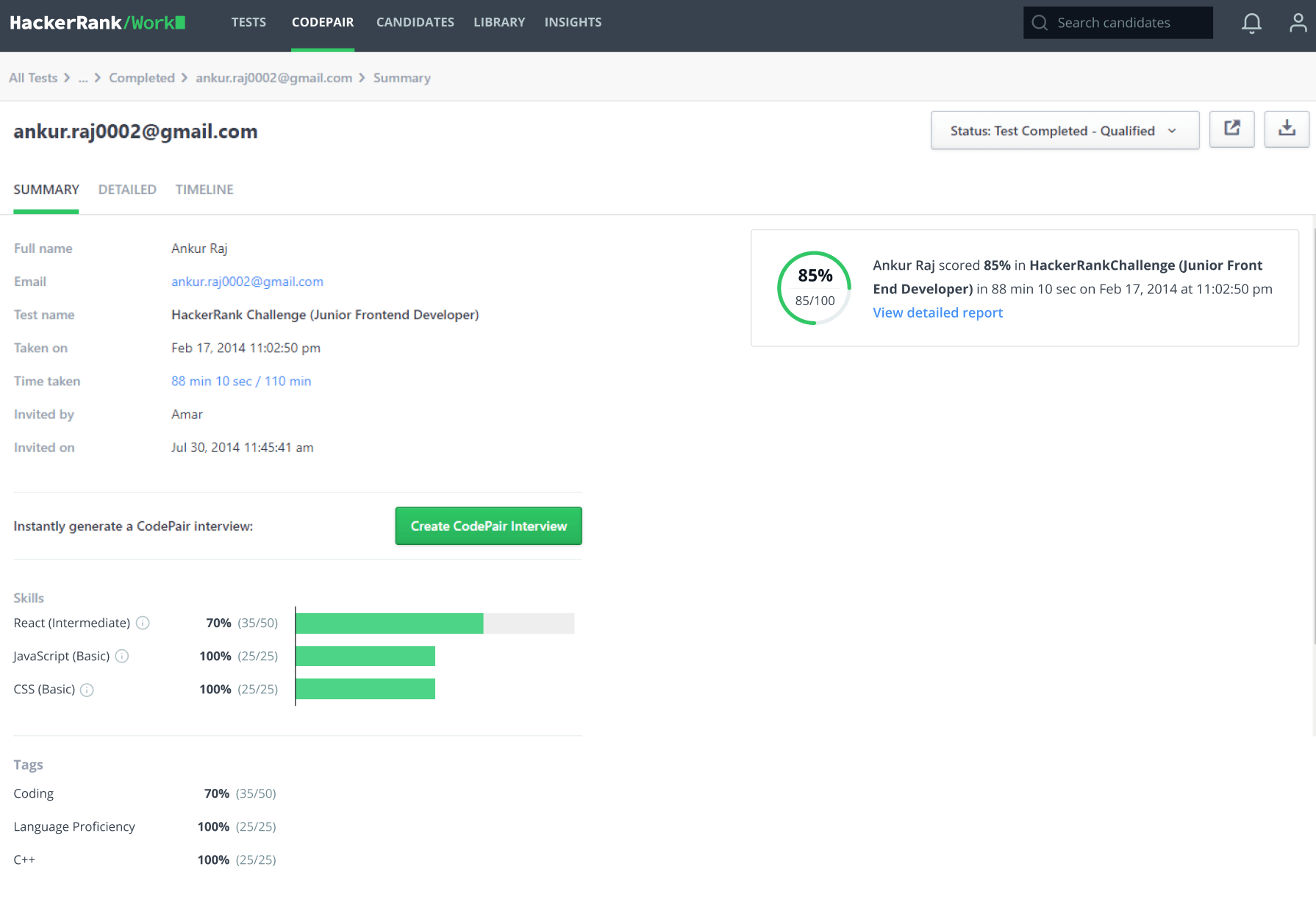Click the 85% score circle
This screenshot has height=919, width=1316.
click(815, 288)
